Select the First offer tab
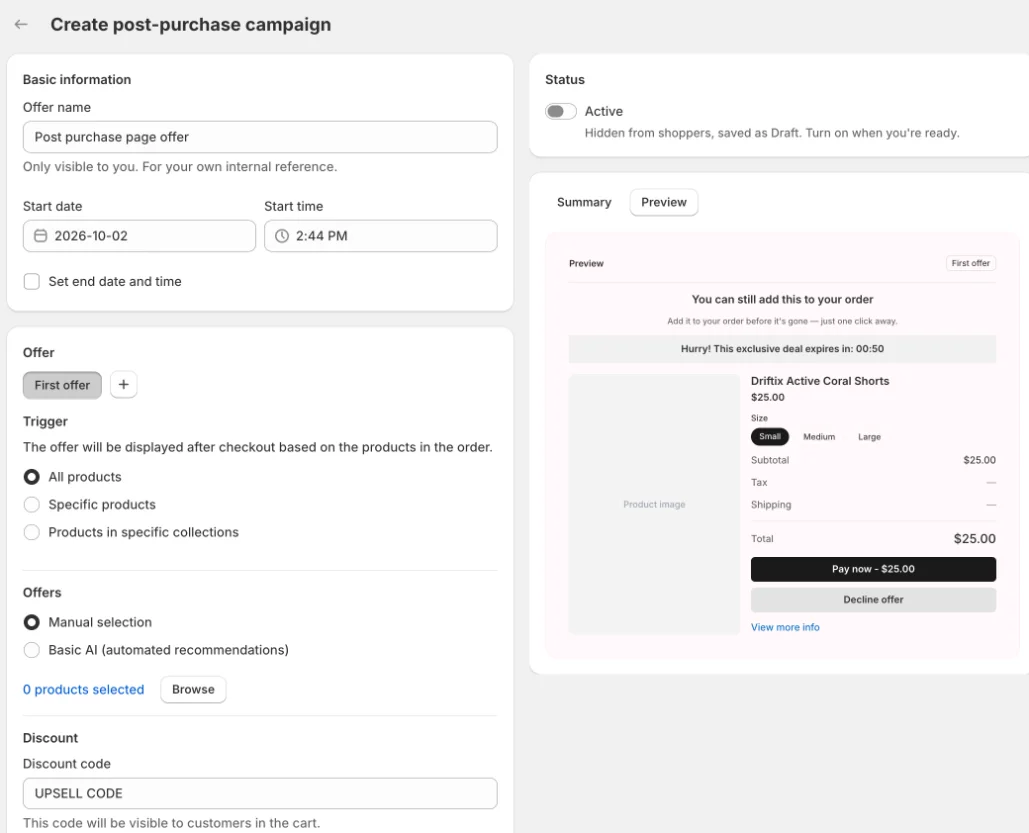This screenshot has width=1029, height=833. pyautogui.click(x=62, y=385)
